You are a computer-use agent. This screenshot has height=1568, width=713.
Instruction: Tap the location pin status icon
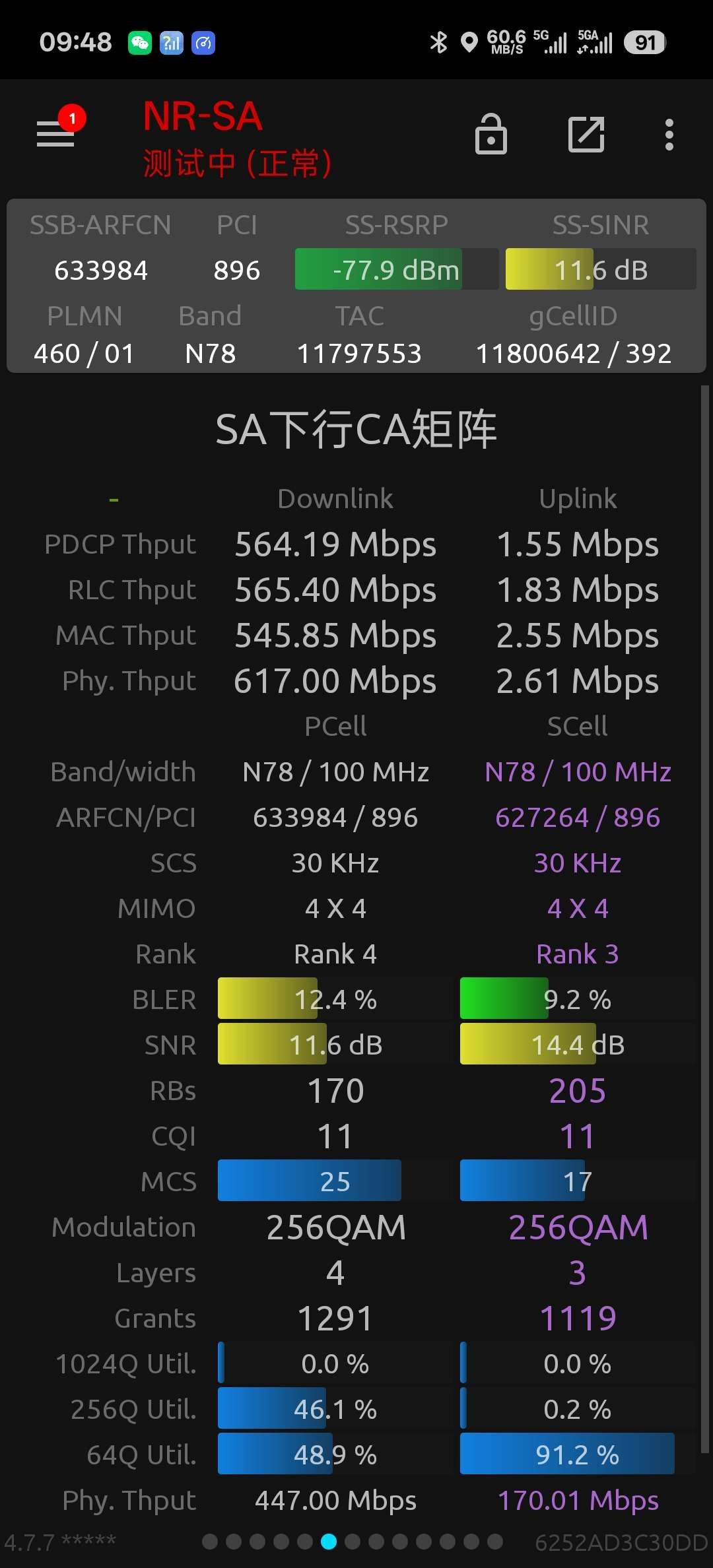[469, 43]
